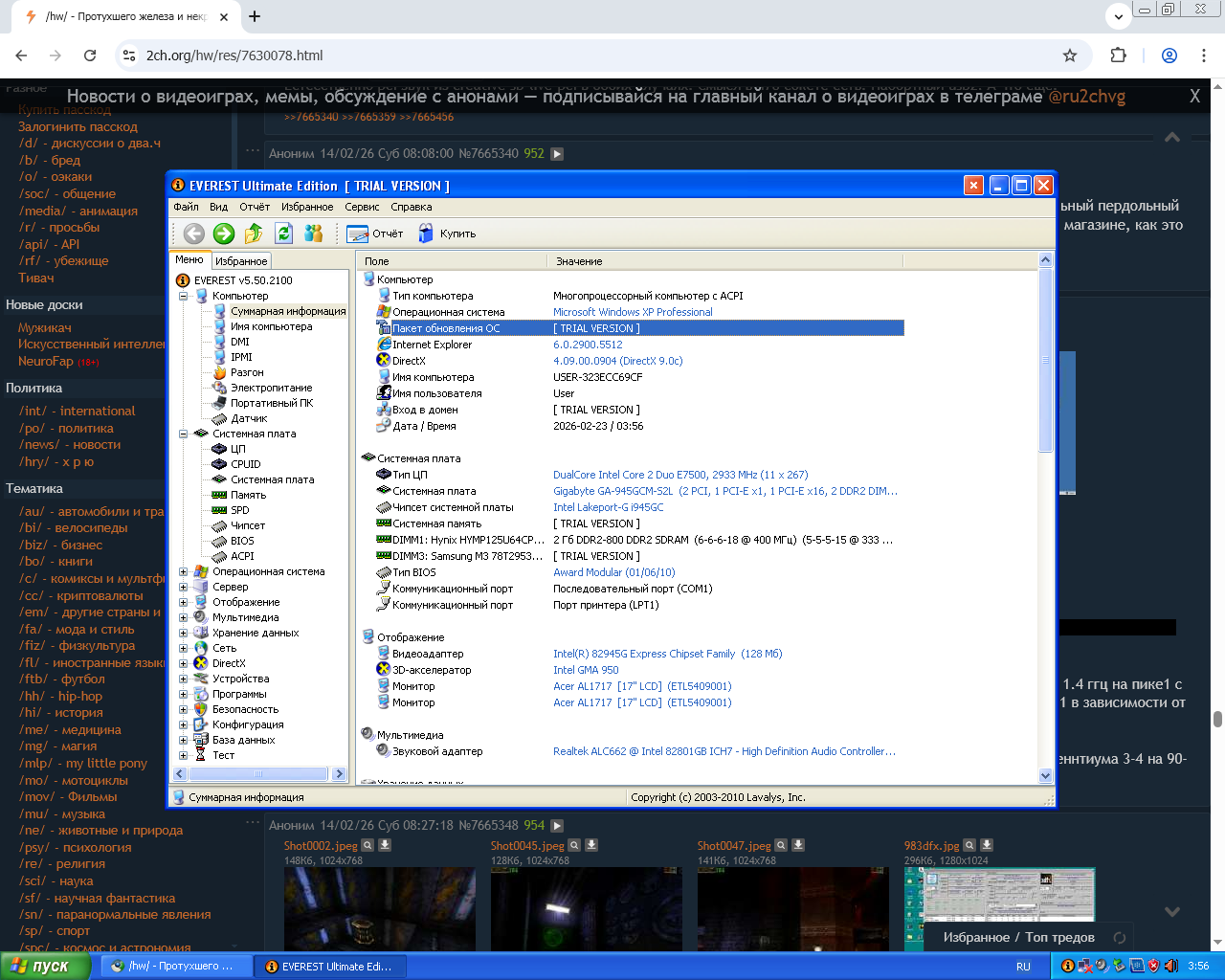Bookmark this page with the star icon

[1070, 56]
